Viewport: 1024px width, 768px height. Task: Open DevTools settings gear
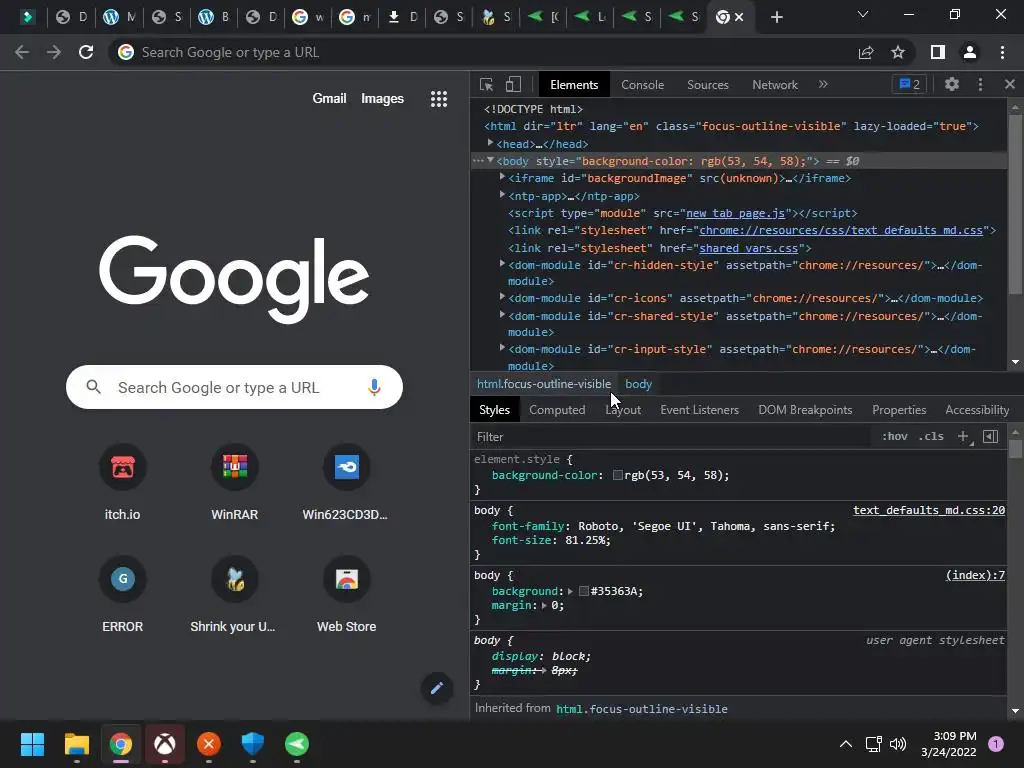(952, 84)
